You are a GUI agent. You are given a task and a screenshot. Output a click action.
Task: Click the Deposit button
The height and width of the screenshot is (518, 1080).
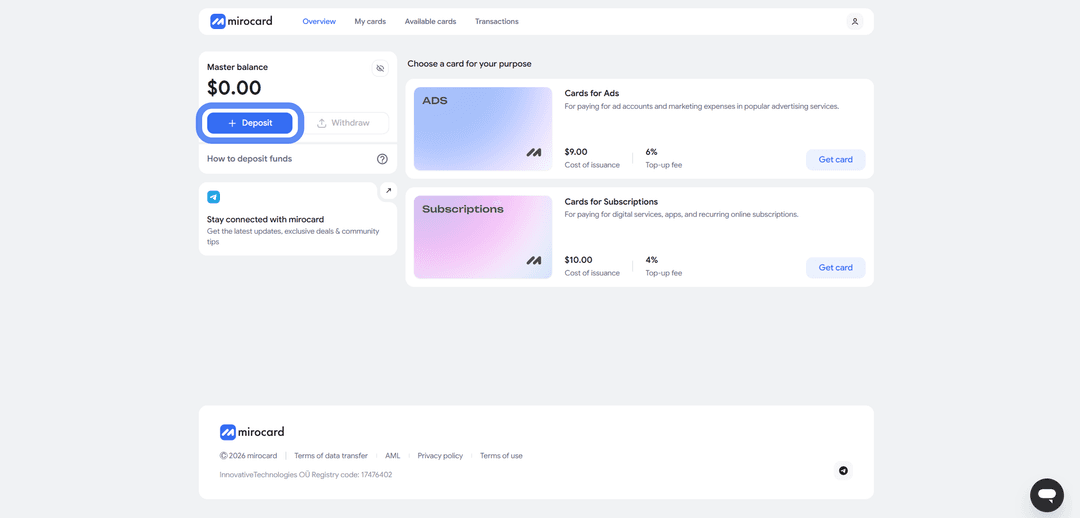click(250, 123)
